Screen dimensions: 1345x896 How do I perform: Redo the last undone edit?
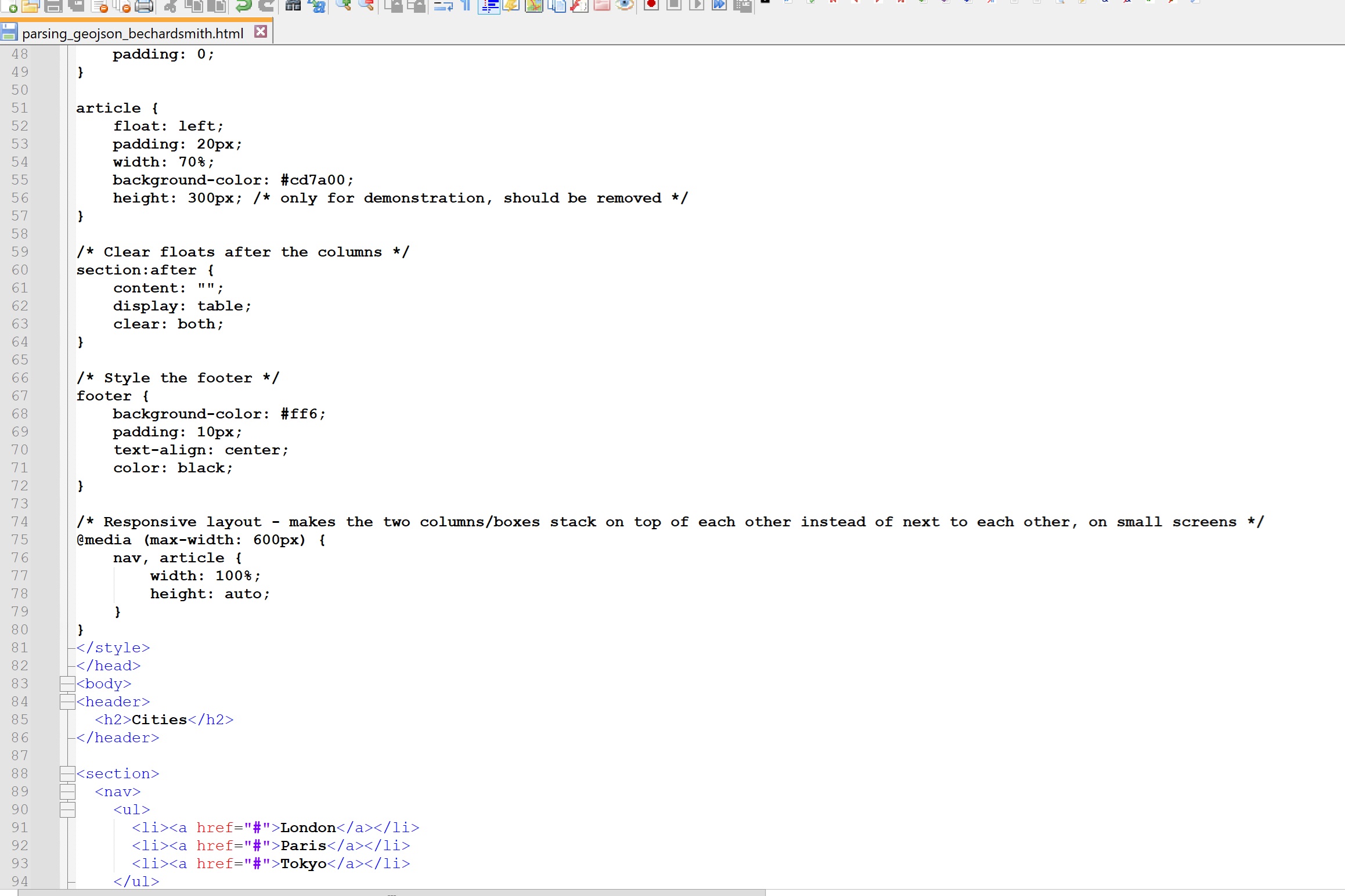266,6
